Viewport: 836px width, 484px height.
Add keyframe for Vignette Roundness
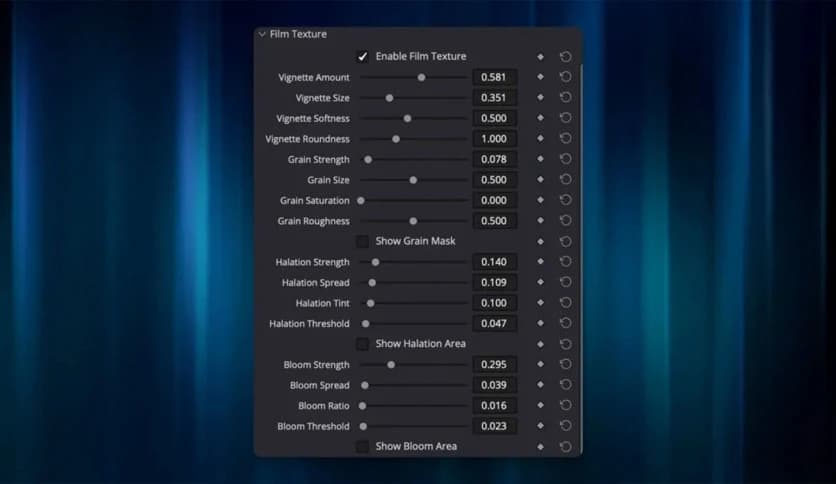540,139
